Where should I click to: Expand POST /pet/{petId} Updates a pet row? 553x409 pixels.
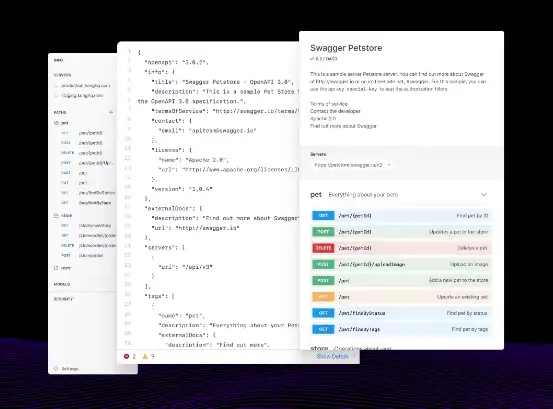[401, 232]
